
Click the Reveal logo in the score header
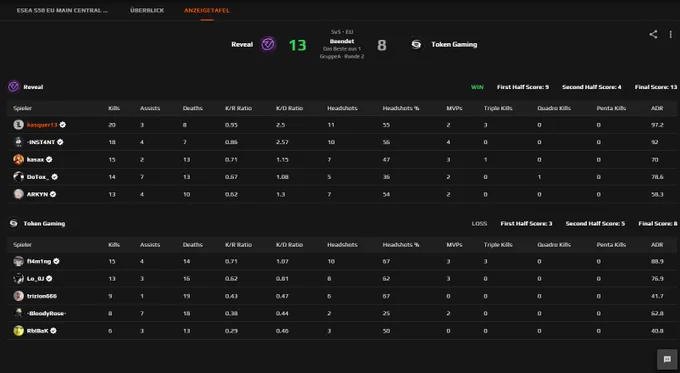268,44
